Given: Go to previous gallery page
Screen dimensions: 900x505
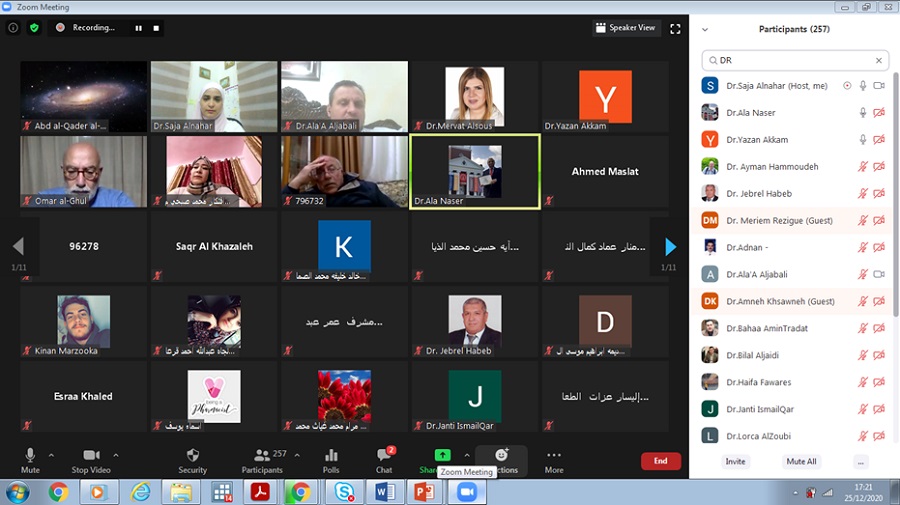Looking at the screenshot, I should (x=18, y=247).
